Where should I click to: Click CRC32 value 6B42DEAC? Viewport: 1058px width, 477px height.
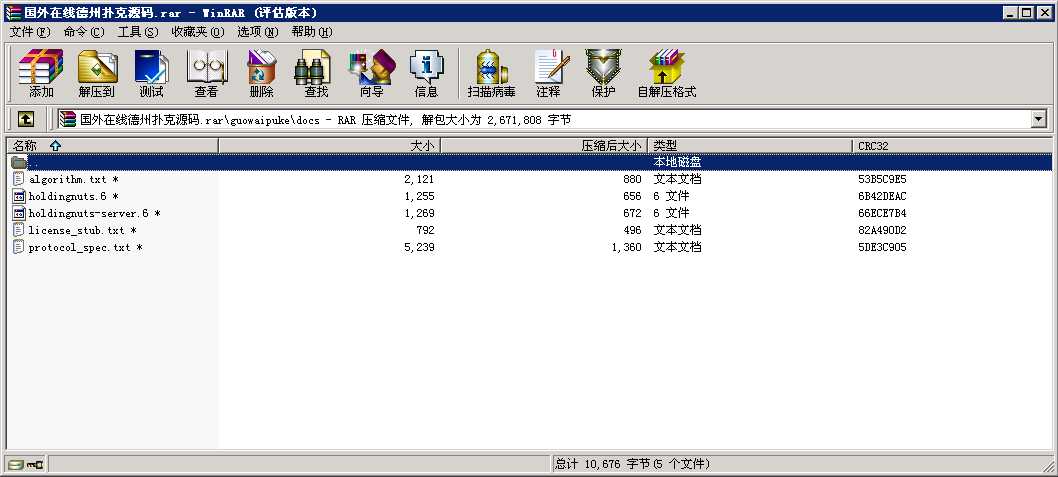coord(882,196)
